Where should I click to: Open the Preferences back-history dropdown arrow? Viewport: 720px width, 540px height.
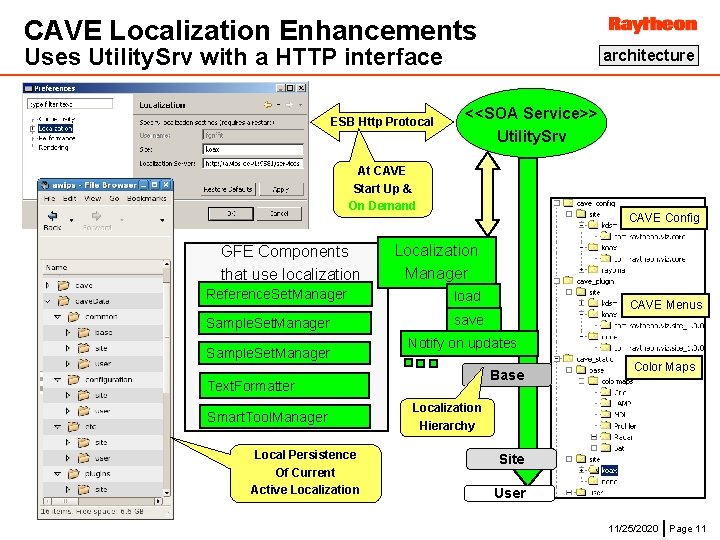[278, 105]
